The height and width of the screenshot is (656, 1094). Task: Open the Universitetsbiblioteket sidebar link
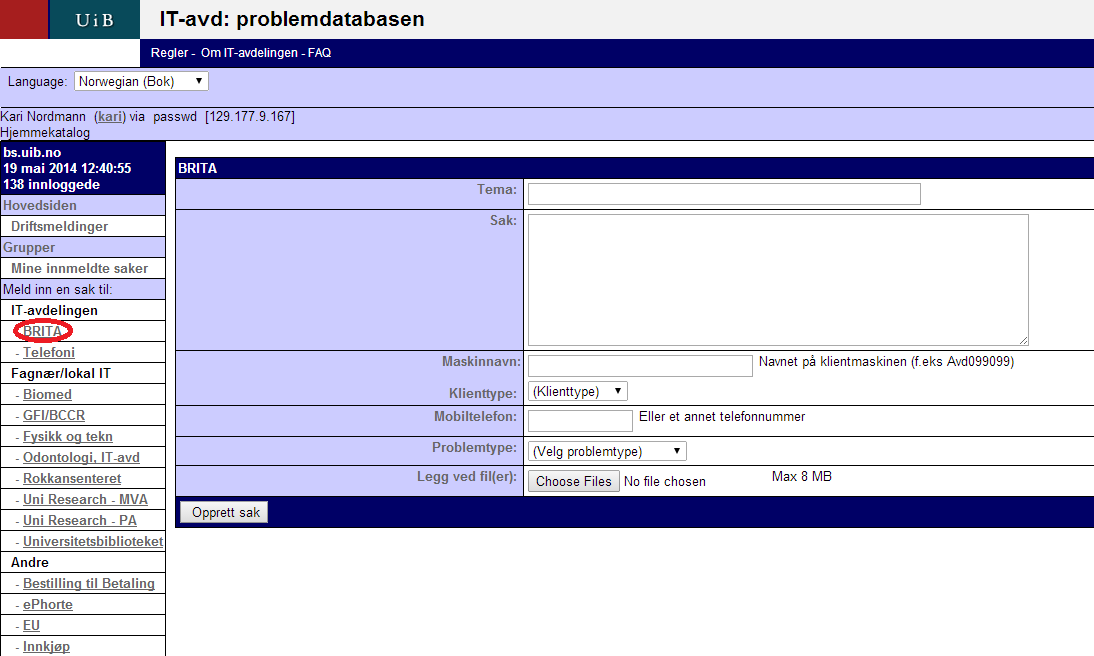click(x=93, y=541)
